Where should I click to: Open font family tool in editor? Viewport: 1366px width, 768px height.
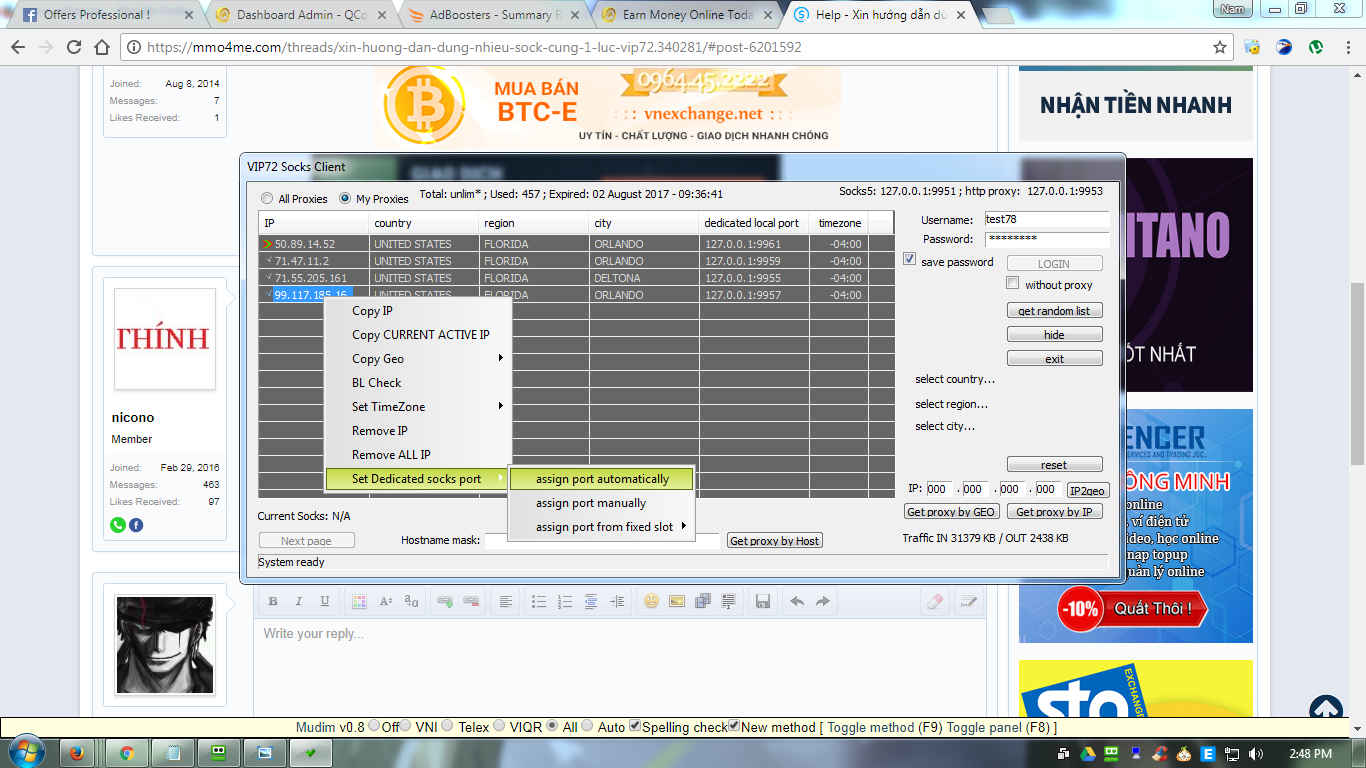tap(411, 601)
